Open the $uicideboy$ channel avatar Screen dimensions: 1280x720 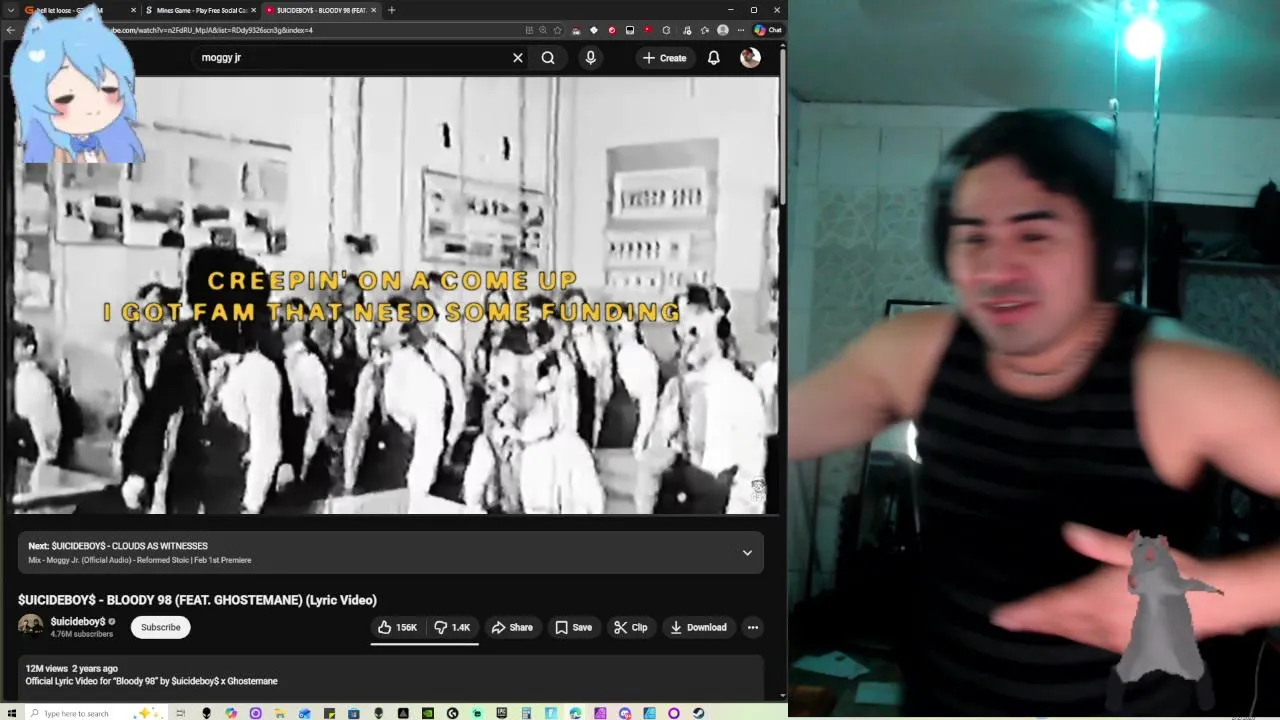click(x=30, y=626)
